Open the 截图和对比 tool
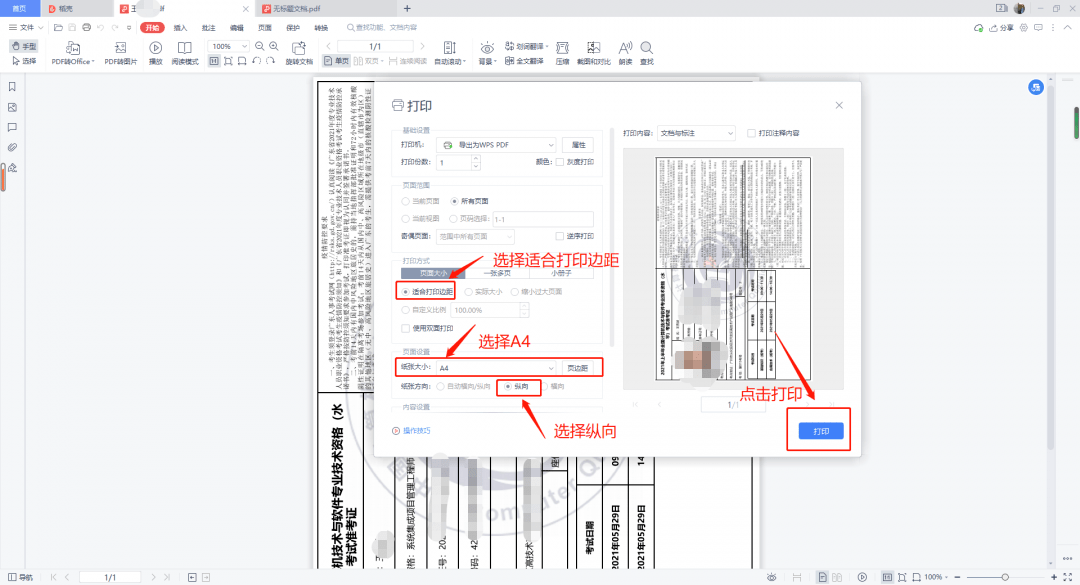Image resolution: width=1080 pixels, height=585 pixels. coord(594,48)
